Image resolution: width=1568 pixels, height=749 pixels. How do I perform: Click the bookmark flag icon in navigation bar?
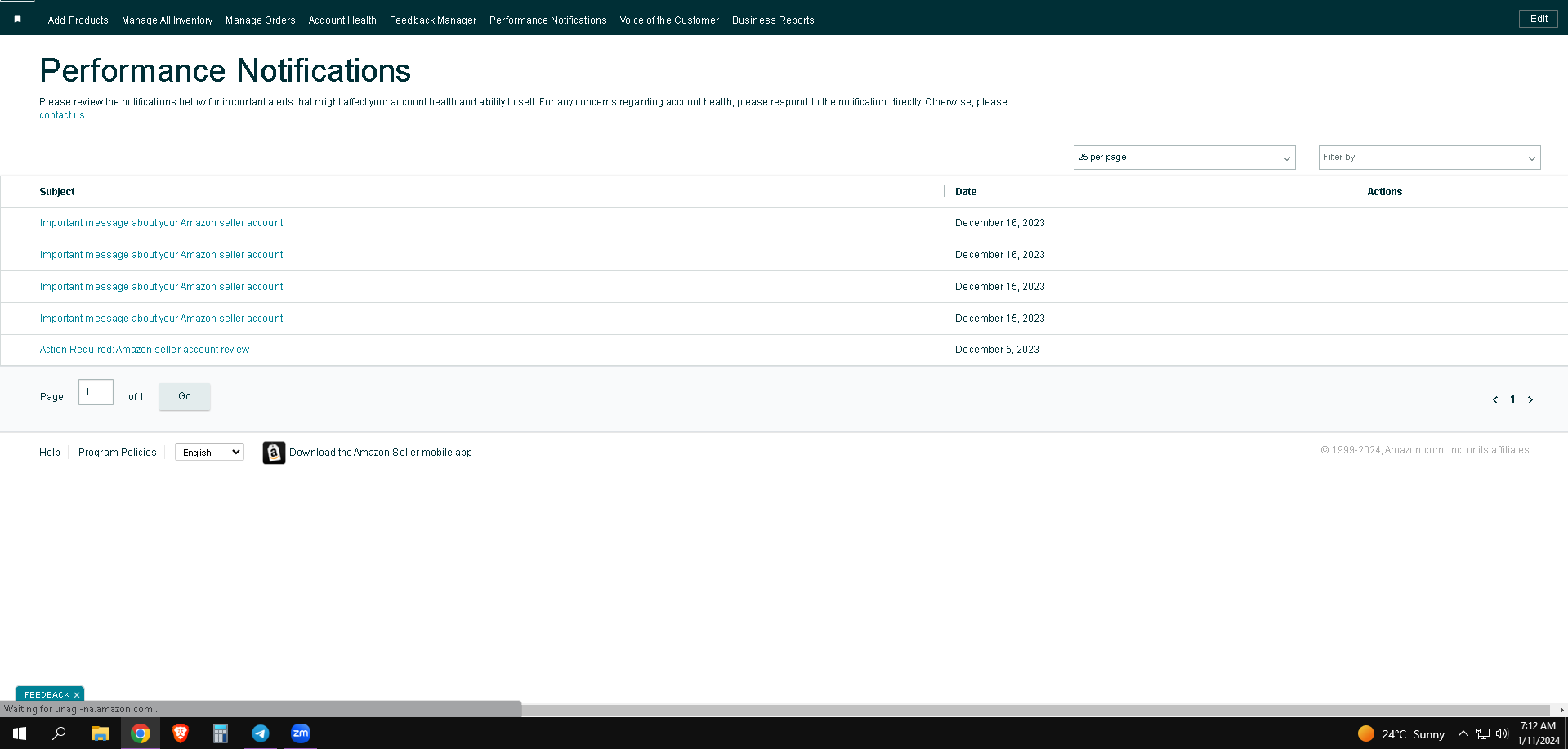18,19
